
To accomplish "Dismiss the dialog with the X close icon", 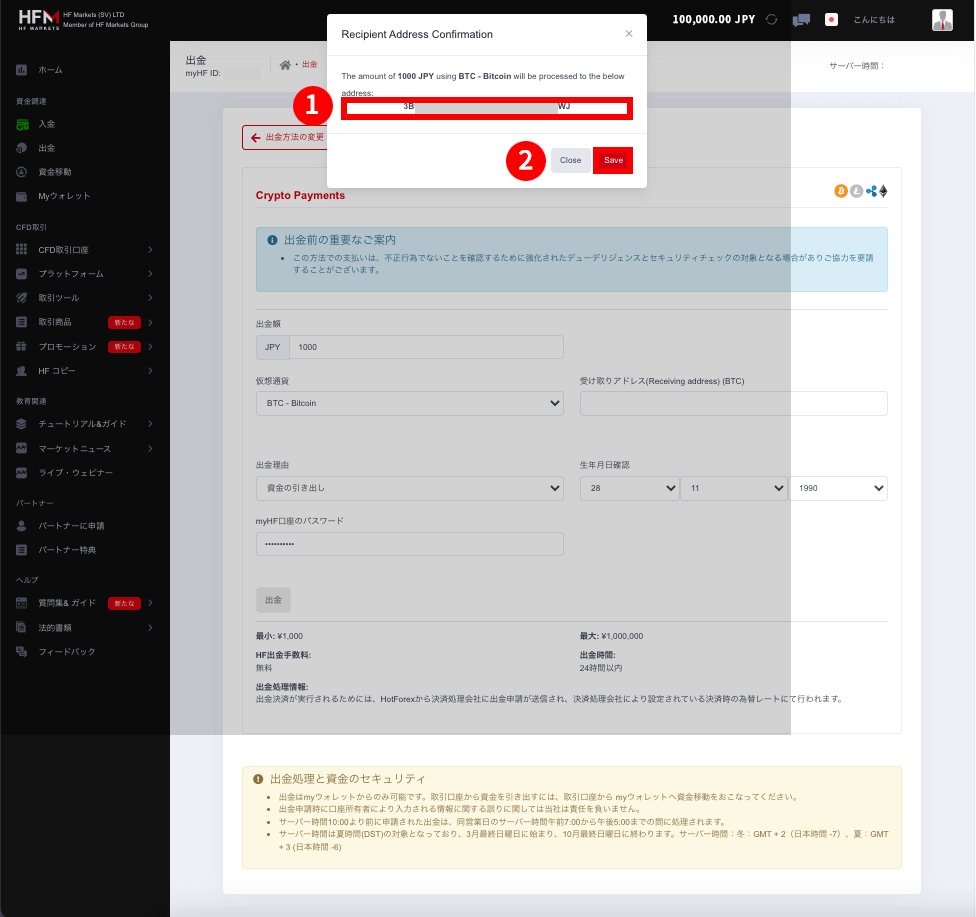I will click(x=629, y=33).
